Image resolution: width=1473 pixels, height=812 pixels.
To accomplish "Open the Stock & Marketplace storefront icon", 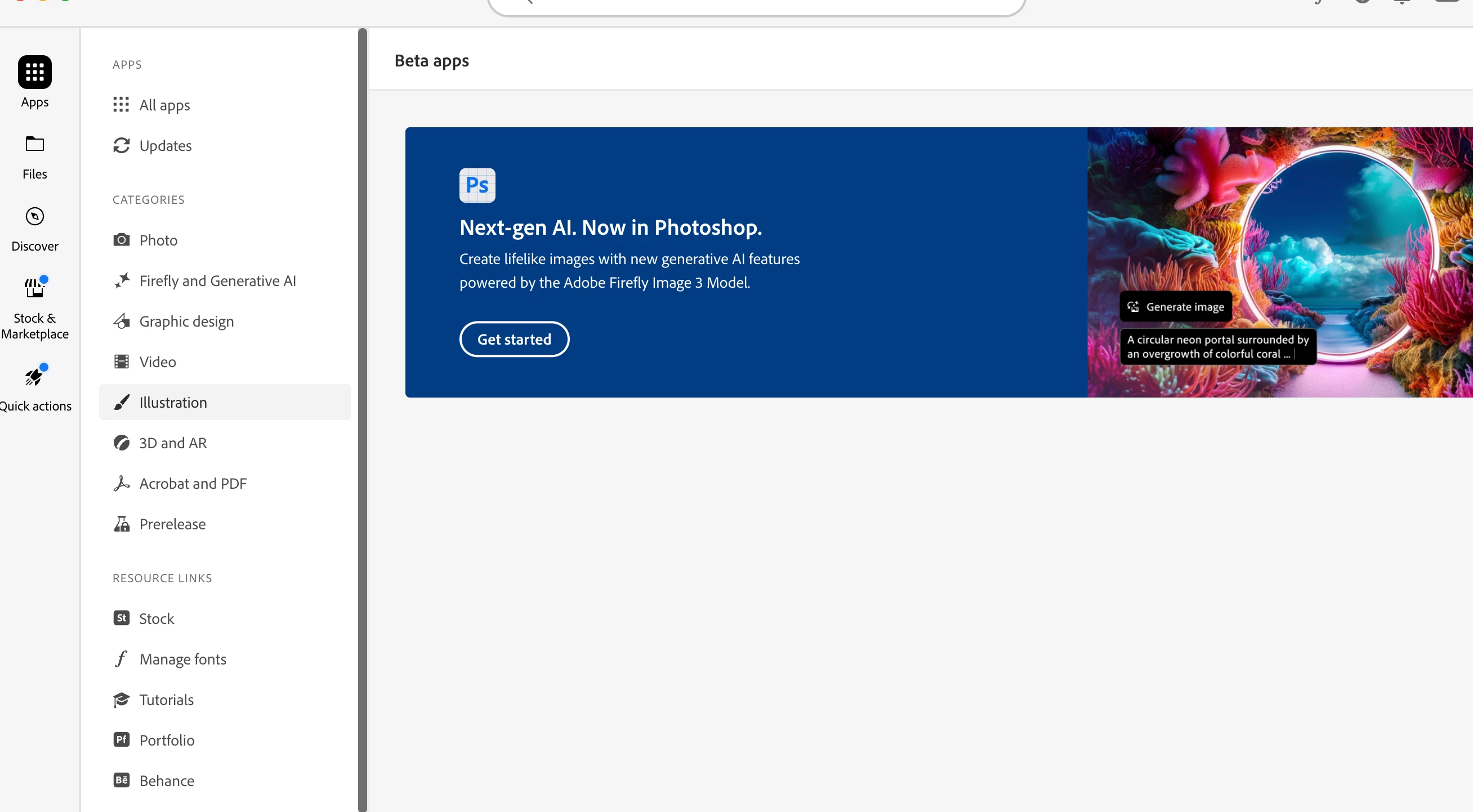I will pos(34,288).
